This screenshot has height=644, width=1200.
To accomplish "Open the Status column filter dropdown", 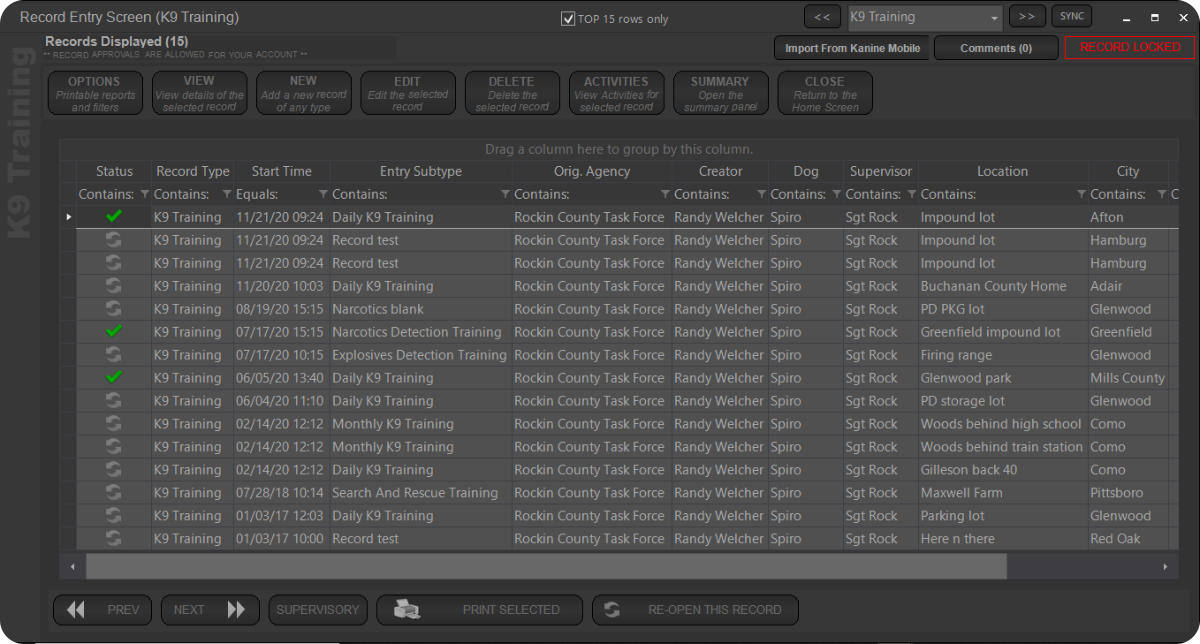I will coord(144,194).
